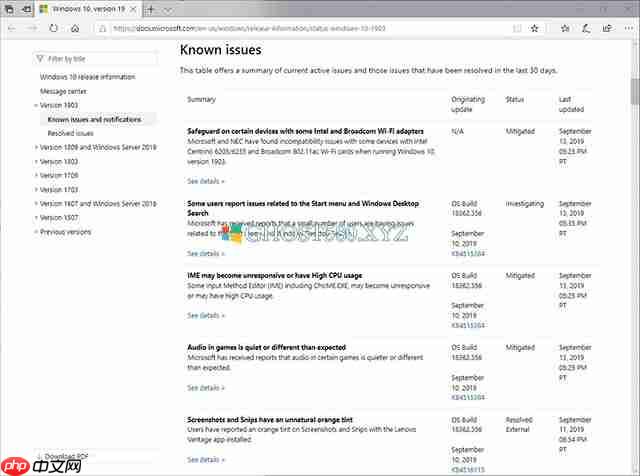Expand Version 1607 and Windows Server 2016
Viewport: 640px width, 476px height.
point(98,203)
